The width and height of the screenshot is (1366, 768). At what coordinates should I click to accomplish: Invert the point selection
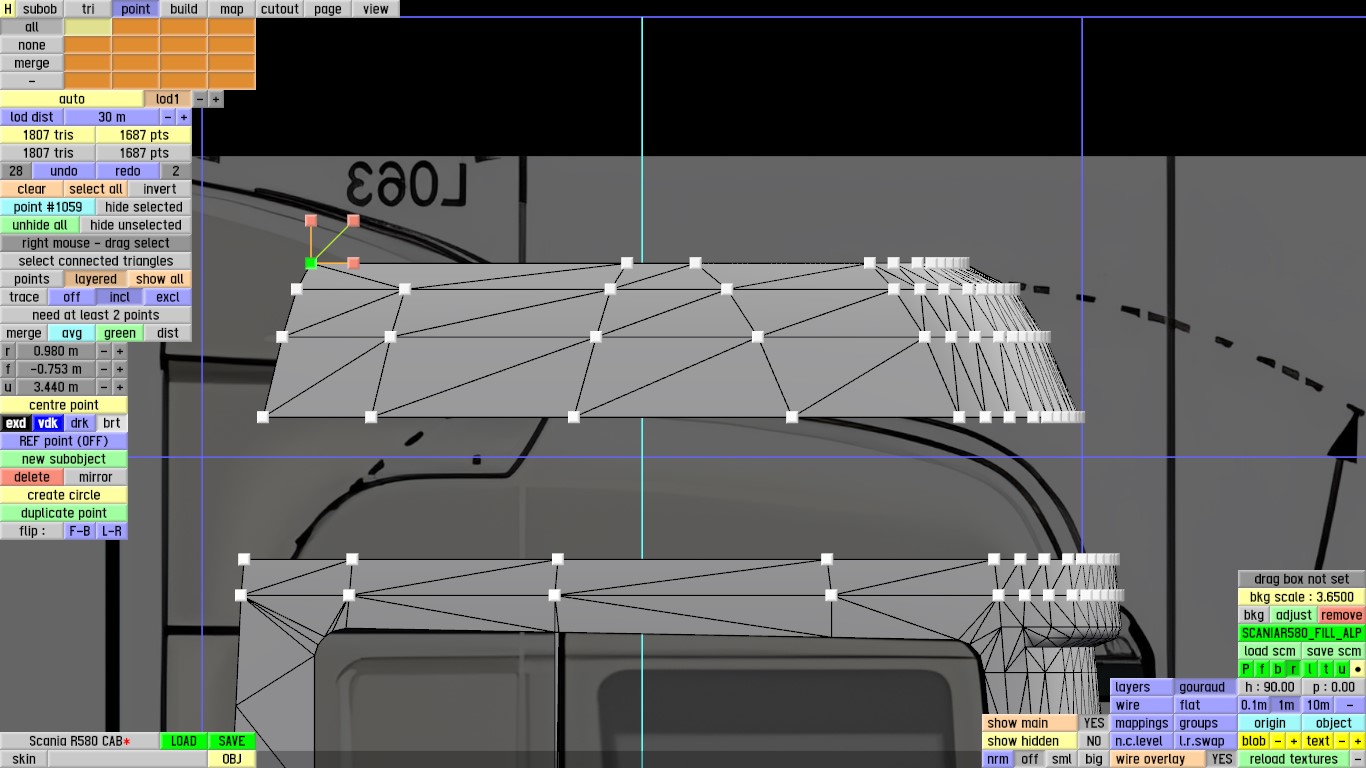[160, 189]
